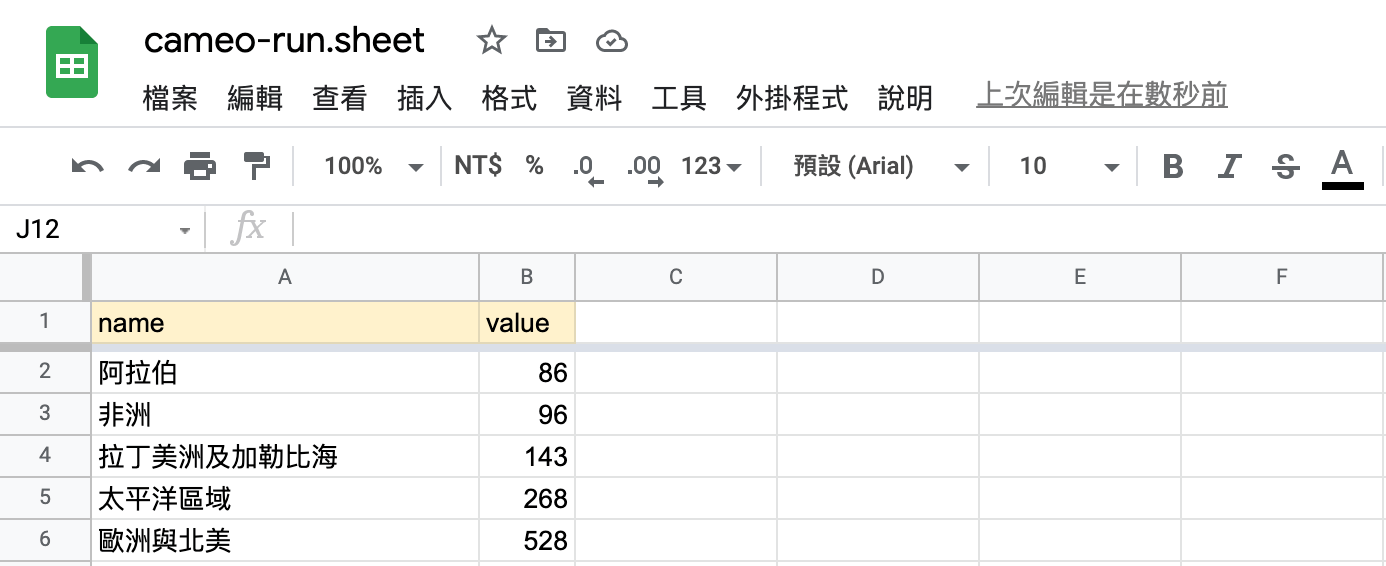Expand the font family Arial dropdown
Screen dimensions: 1386x566
[881, 166]
